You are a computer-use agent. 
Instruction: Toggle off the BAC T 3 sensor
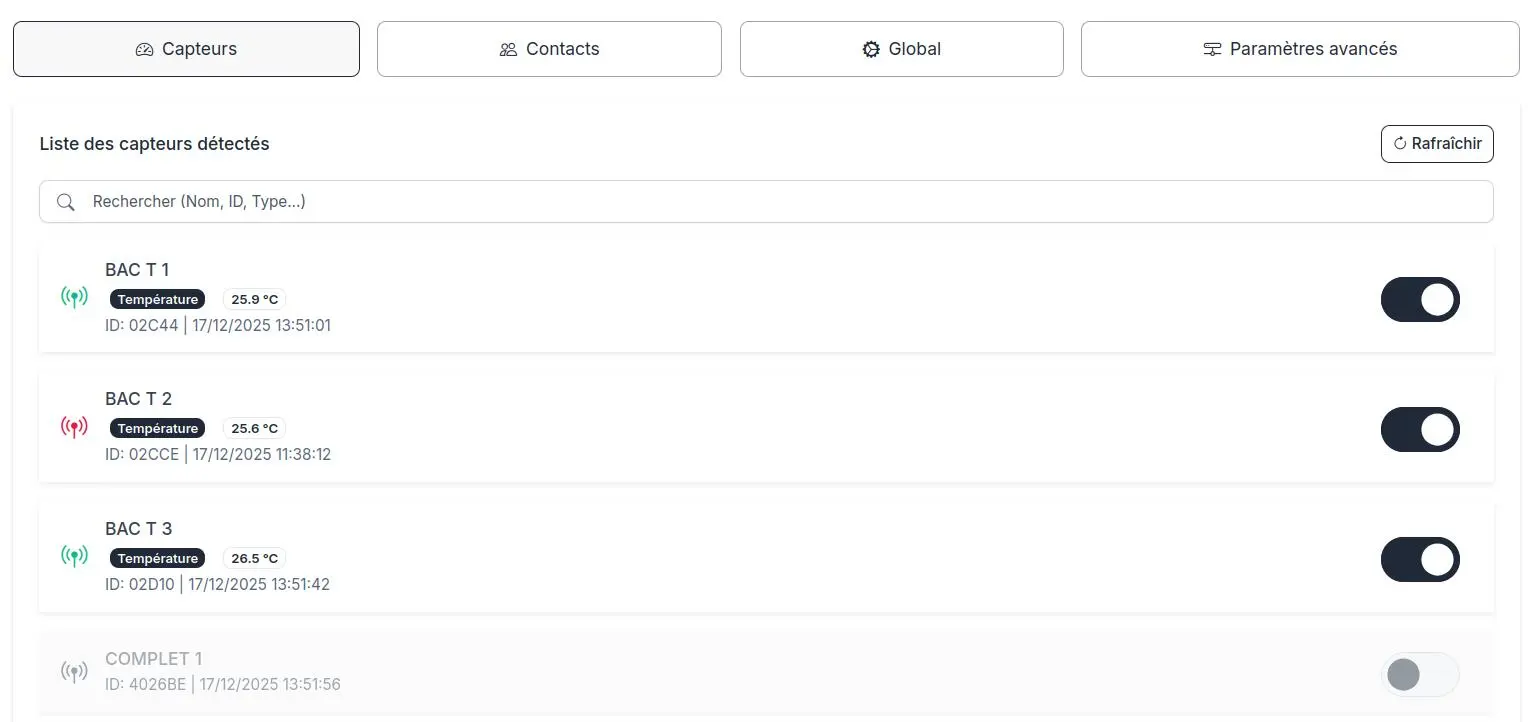(x=1420, y=560)
